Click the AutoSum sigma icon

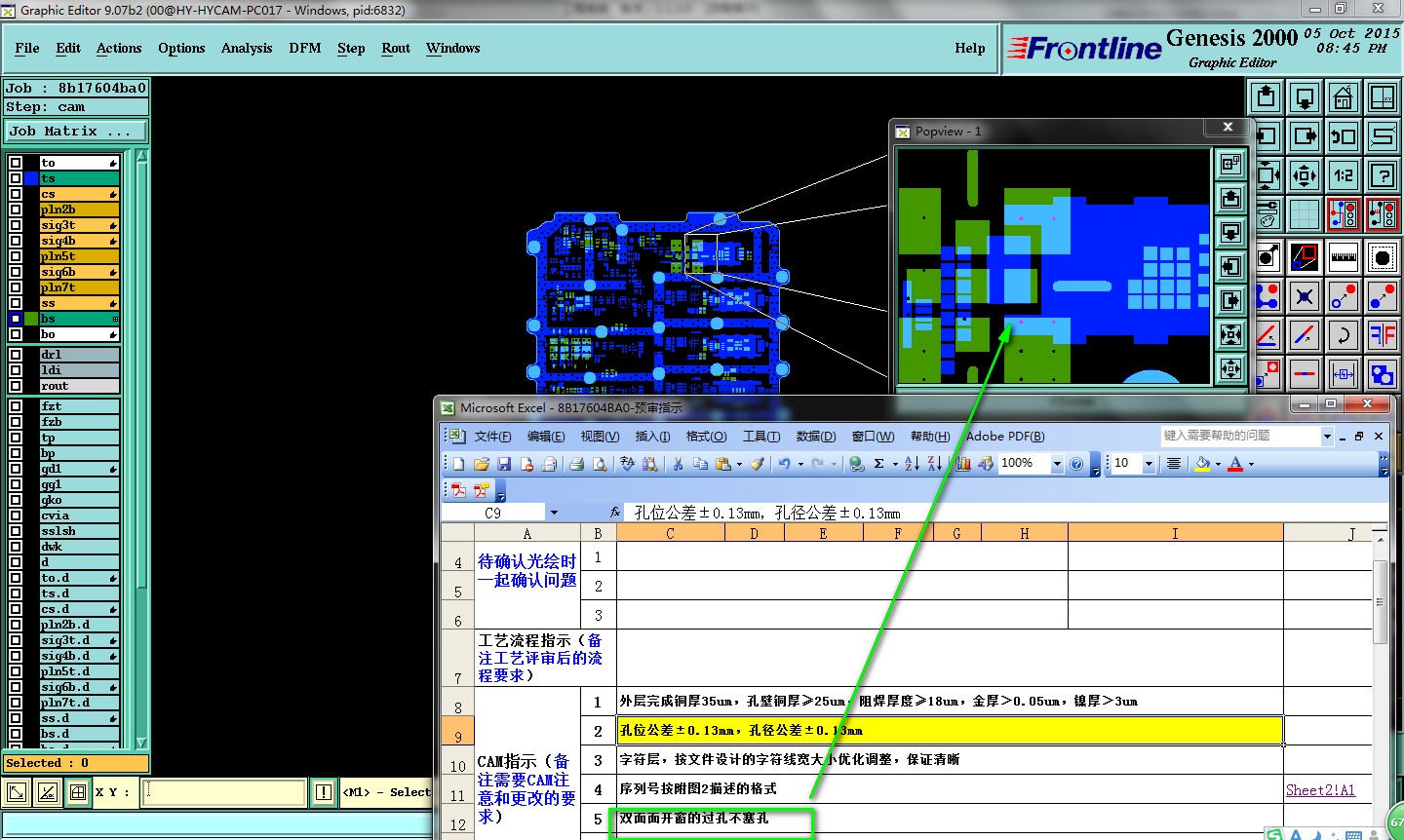click(879, 464)
